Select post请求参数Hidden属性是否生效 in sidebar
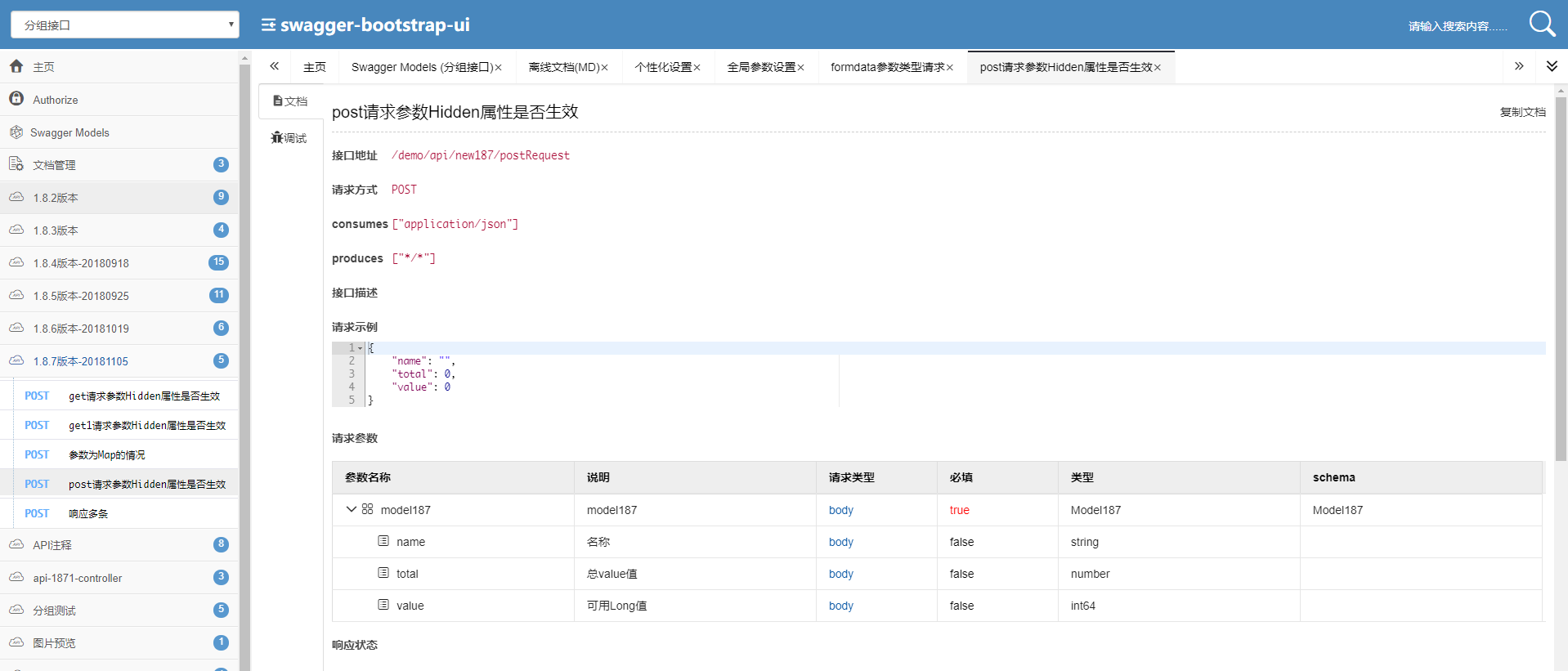The image size is (1568, 671). pyautogui.click(x=127, y=484)
